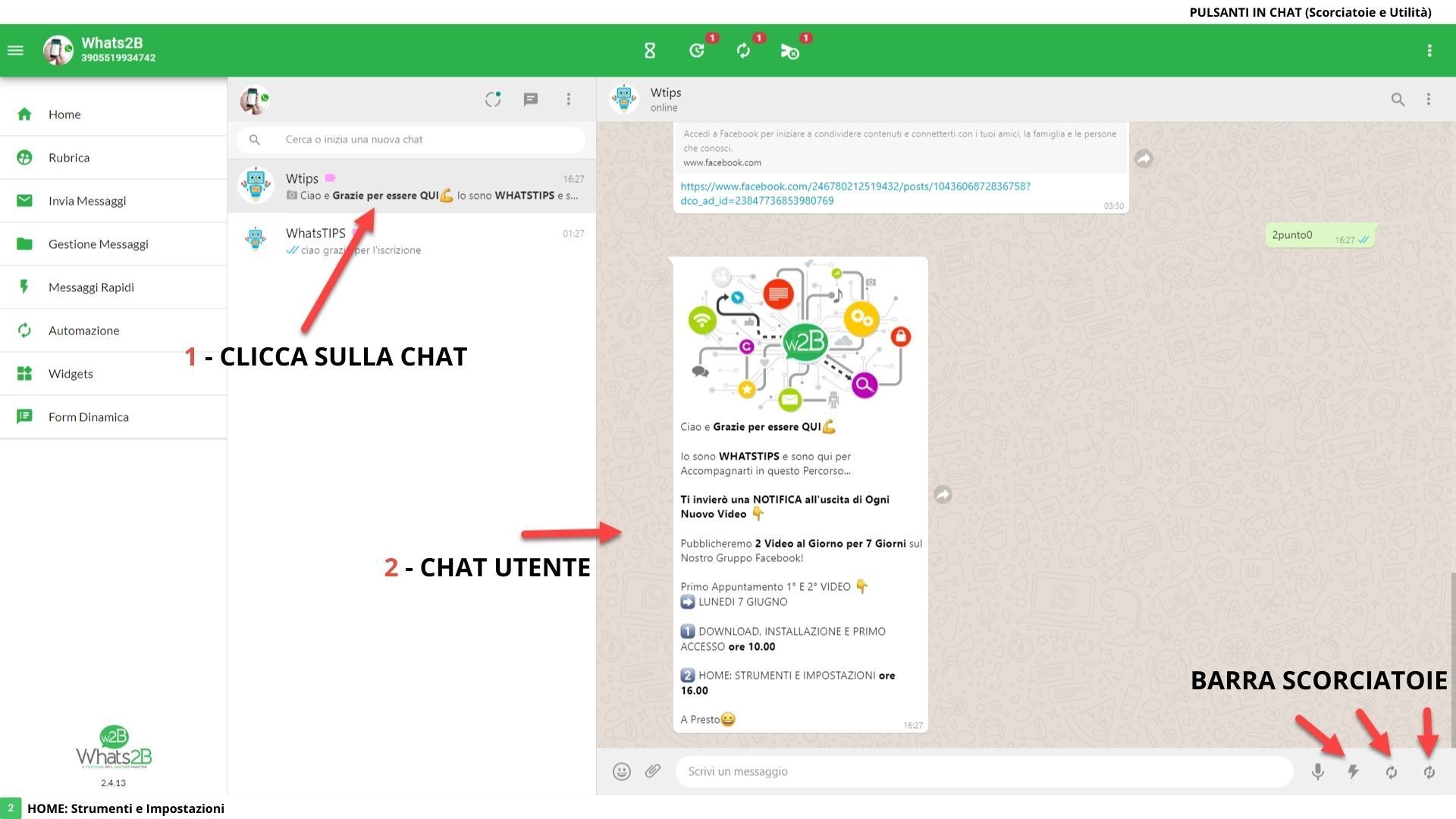The height and width of the screenshot is (819, 1456).
Task: Open the emoji picker
Action: tap(622, 772)
